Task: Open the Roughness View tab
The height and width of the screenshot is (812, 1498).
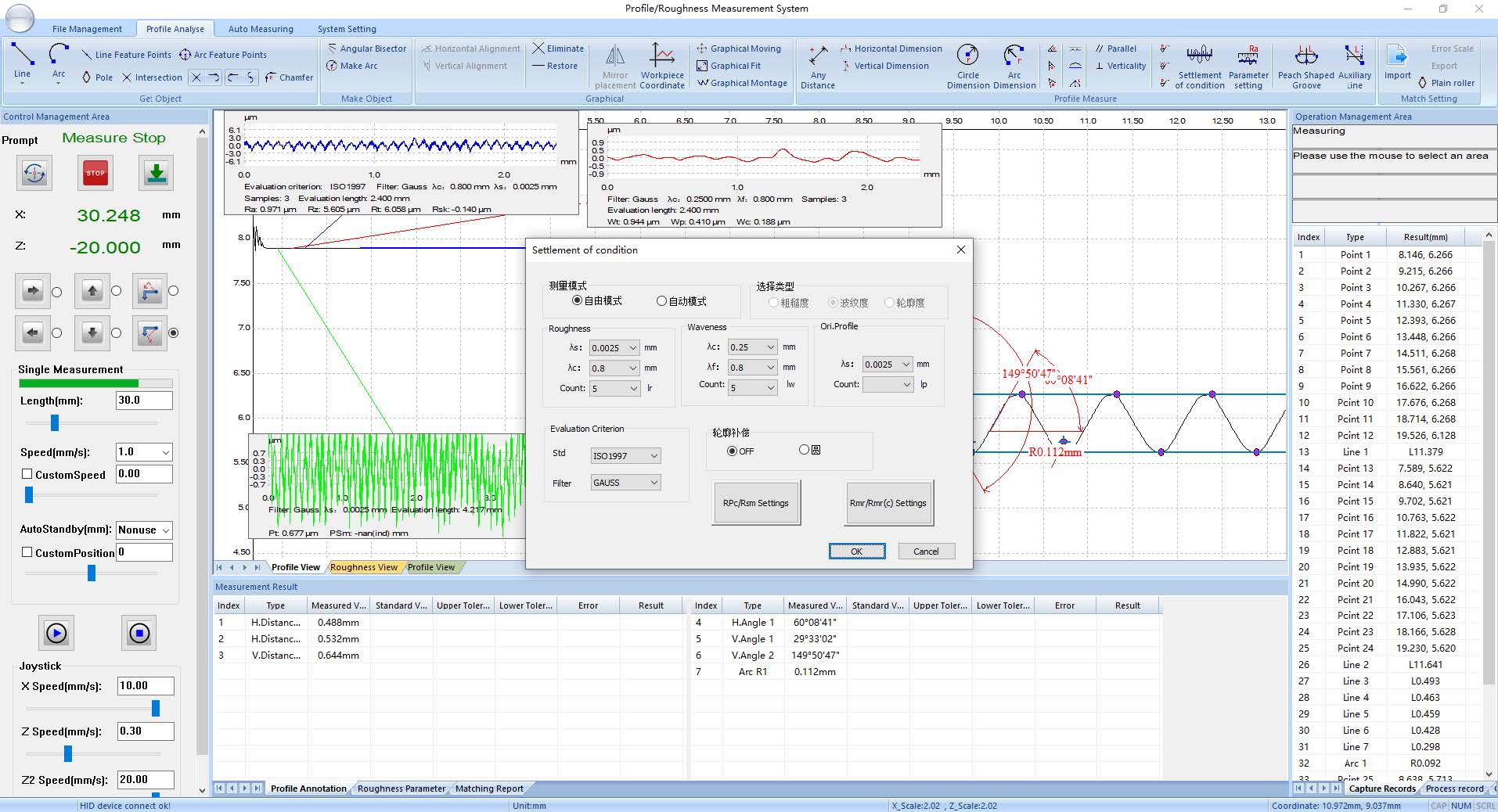Action: pyautogui.click(x=364, y=567)
